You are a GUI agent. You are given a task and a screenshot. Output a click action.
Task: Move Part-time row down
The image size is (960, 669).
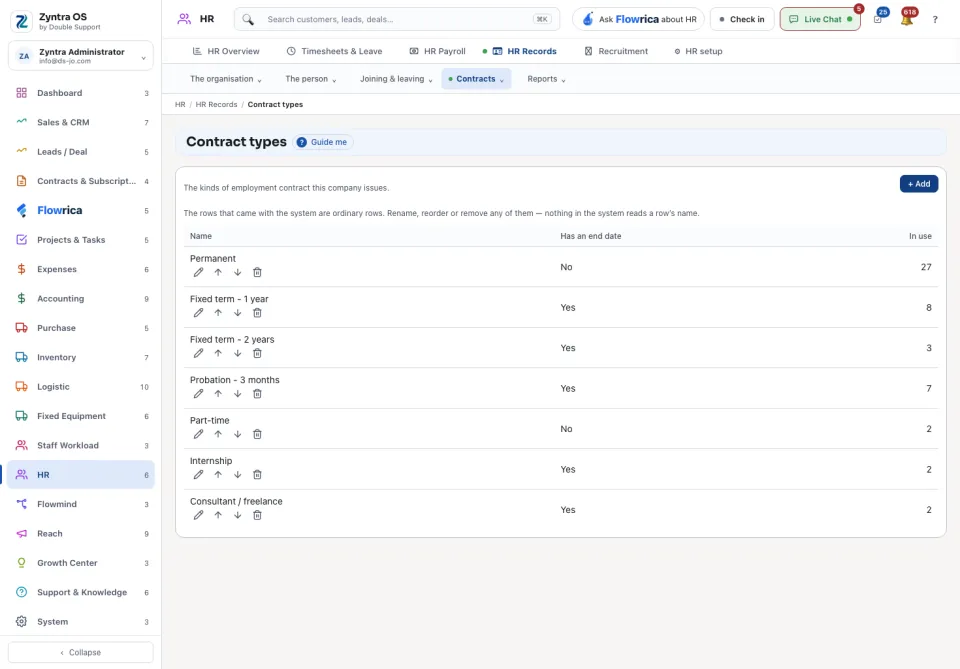(x=238, y=434)
